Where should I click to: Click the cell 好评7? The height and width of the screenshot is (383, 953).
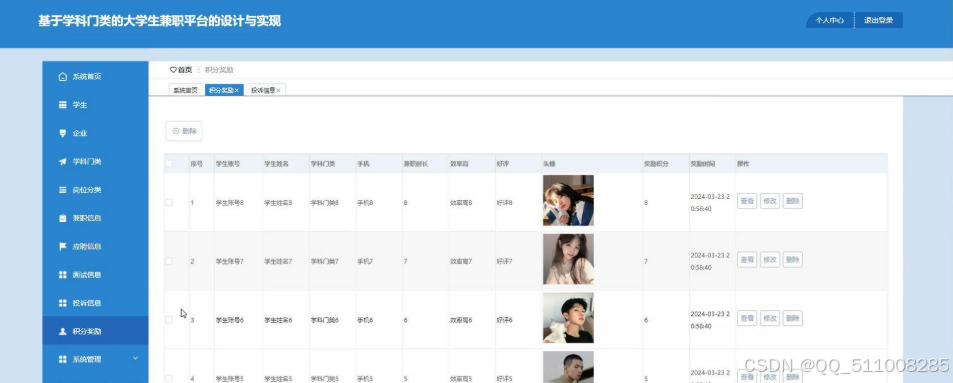pyautogui.click(x=504, y=261)
